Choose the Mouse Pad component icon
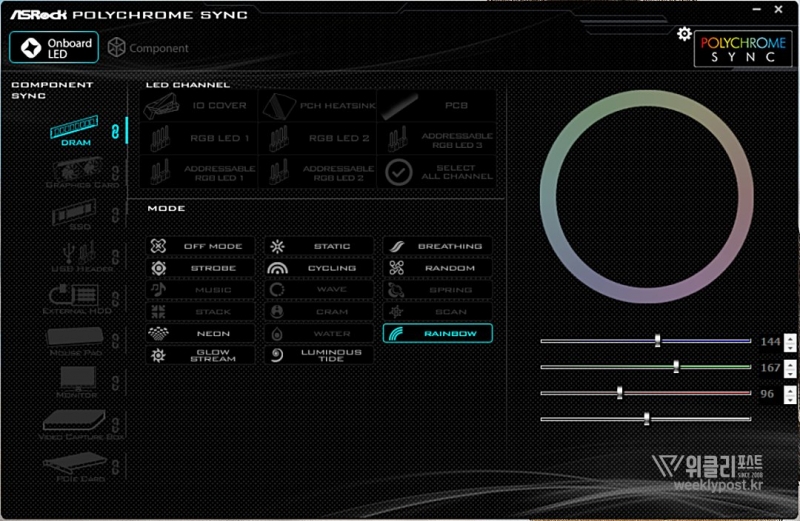Screen dimensions: 800x521 click(76, 340)
